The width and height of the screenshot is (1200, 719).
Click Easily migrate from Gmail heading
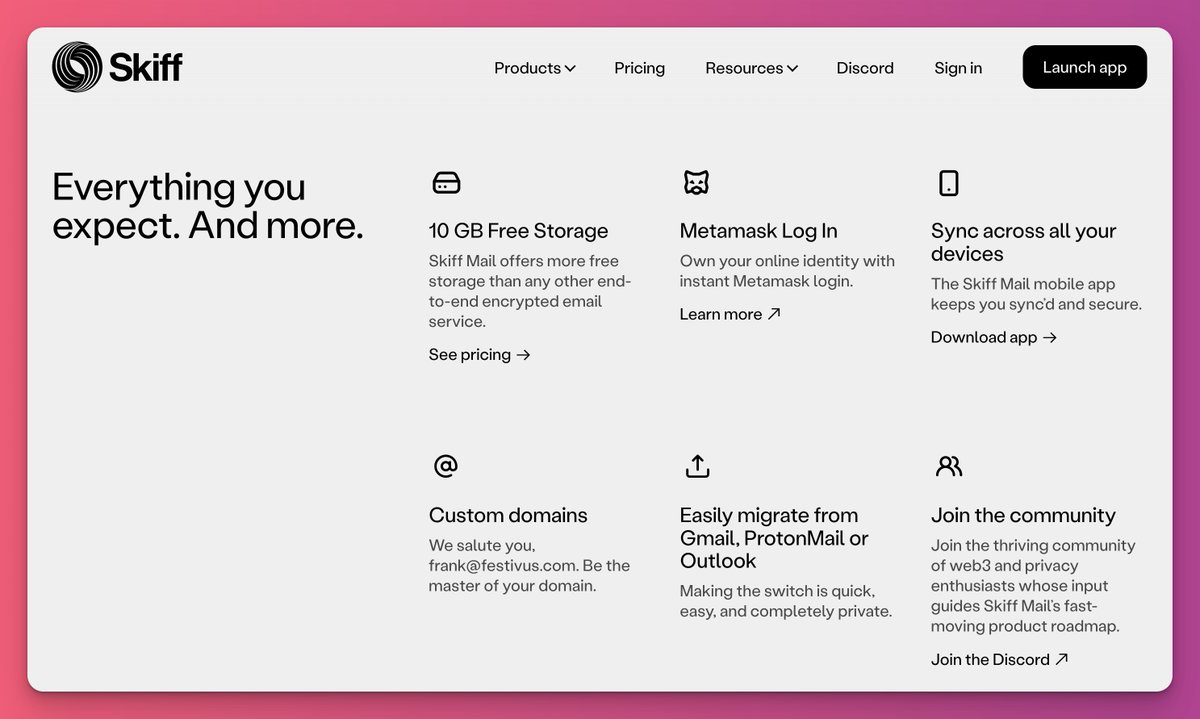[774, 538]
